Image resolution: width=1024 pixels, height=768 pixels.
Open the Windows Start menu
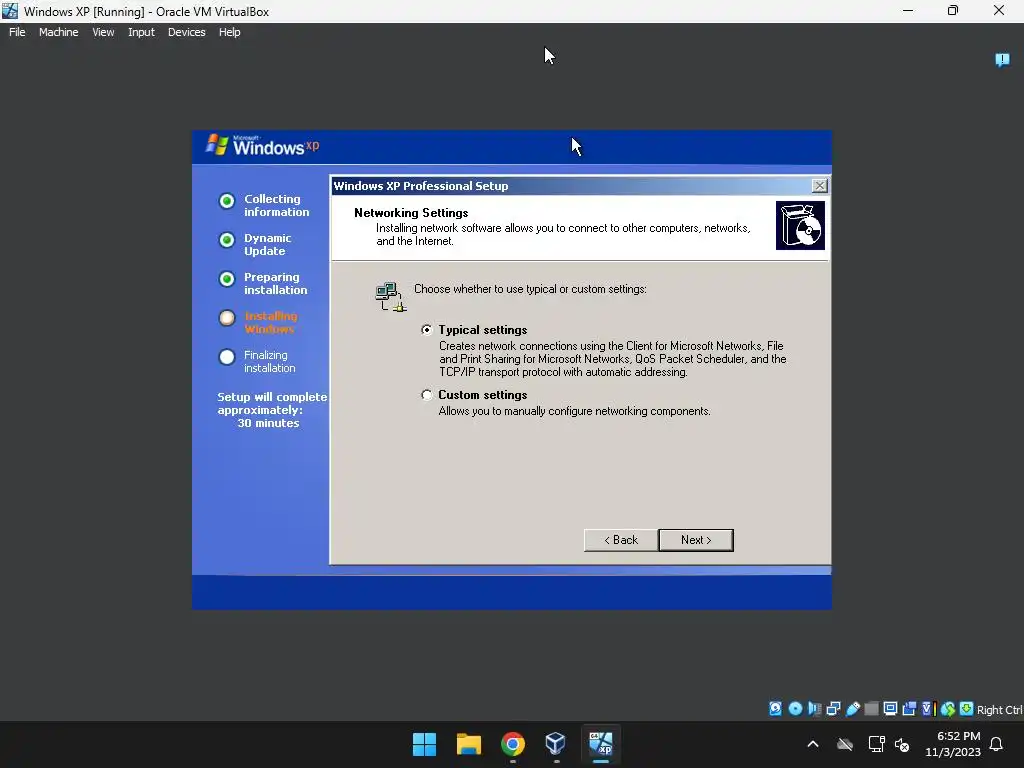(x=424, y=744)
